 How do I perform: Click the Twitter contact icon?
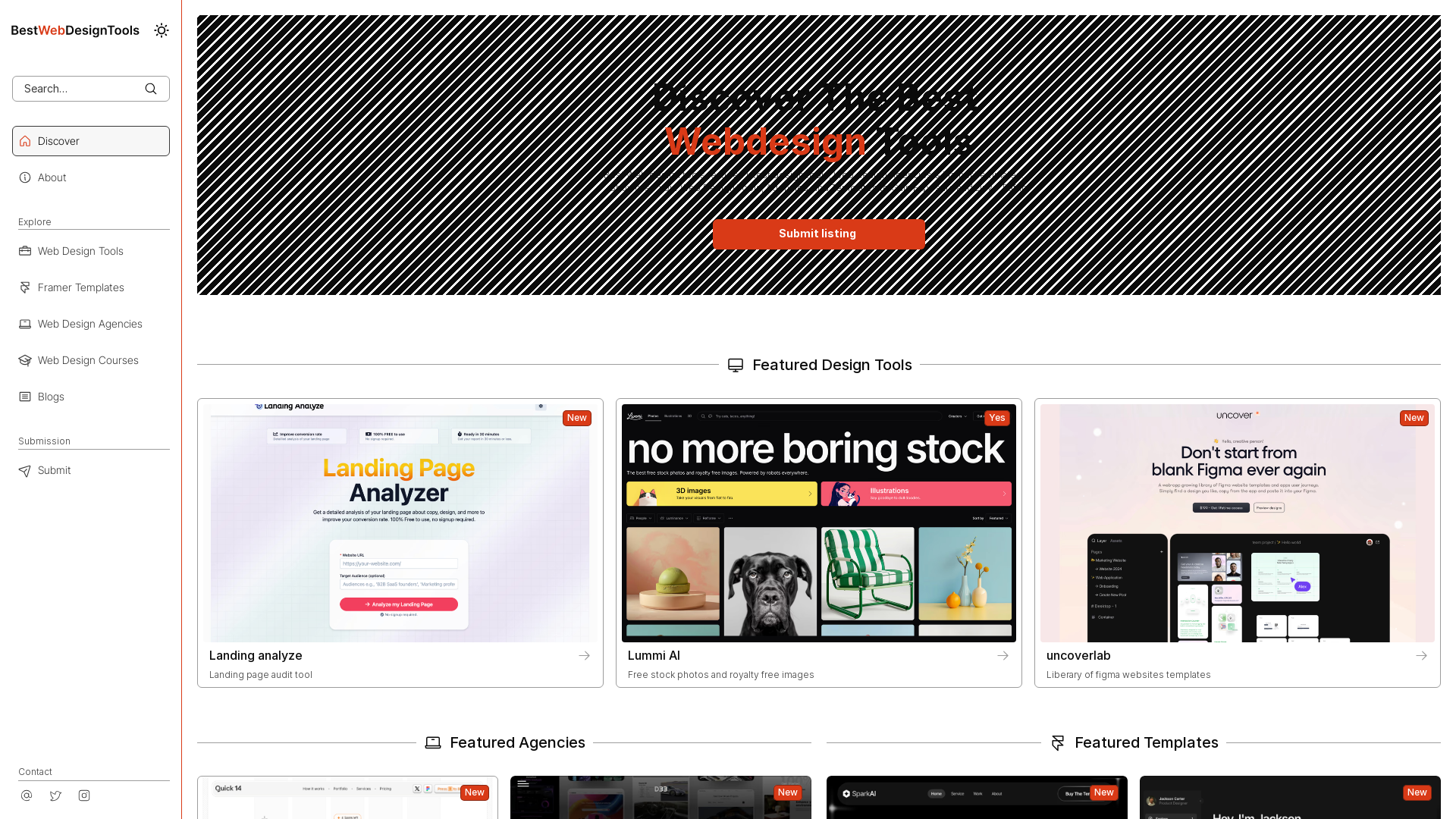[x=55, y=795]
